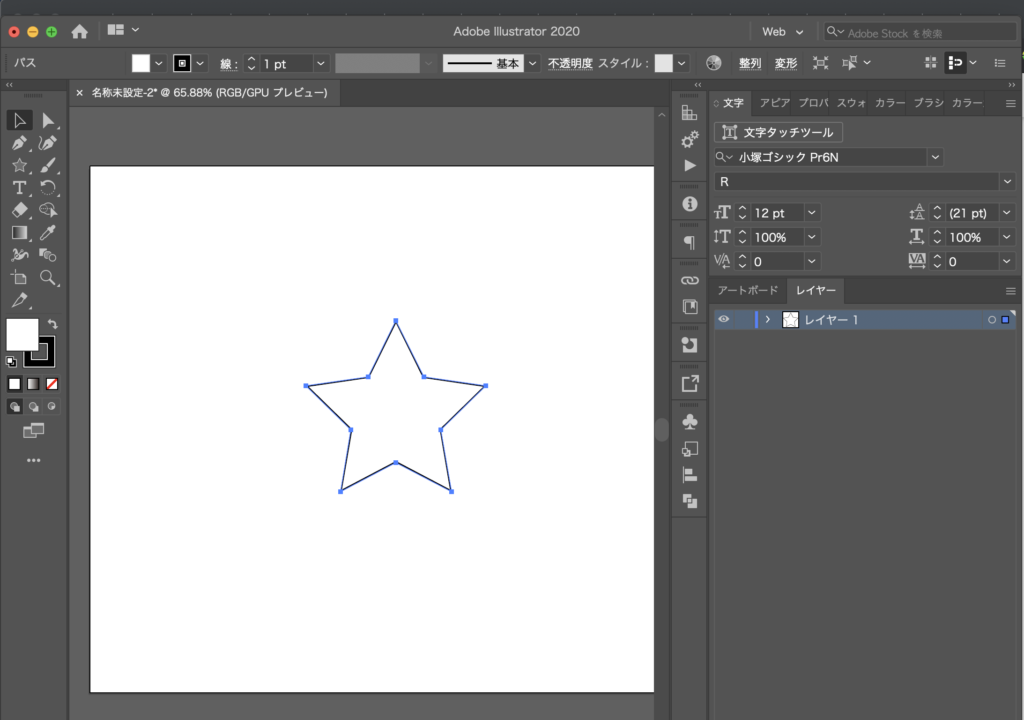This screenshot has height=720, width=1024.
Task: Select the Gradient tool
Action: 20,232
